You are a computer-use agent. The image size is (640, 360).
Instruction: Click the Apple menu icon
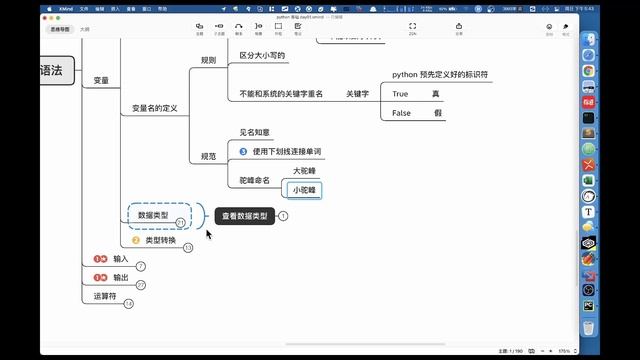[x=49, y=9]
